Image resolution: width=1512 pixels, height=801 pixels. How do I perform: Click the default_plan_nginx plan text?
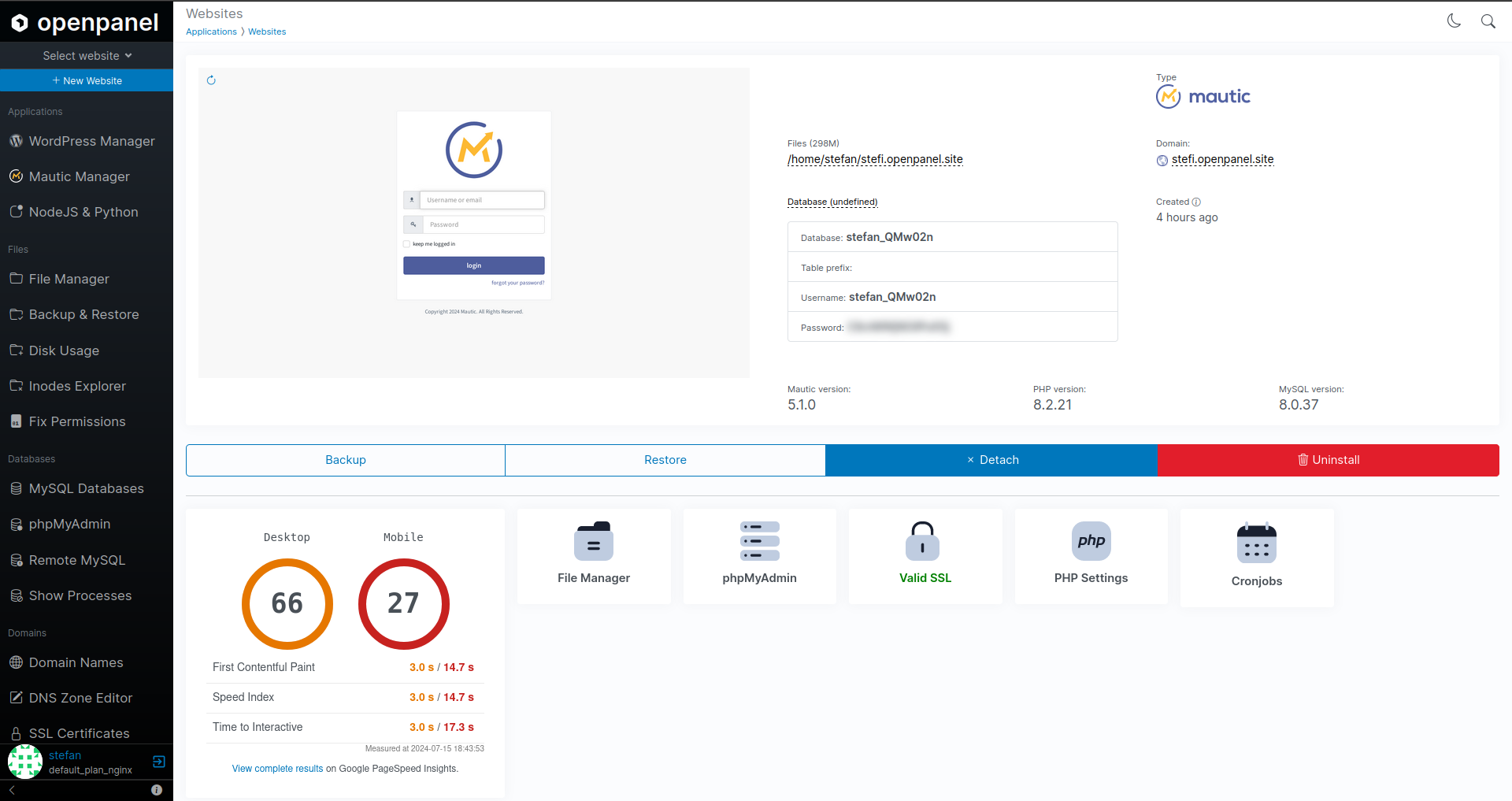pos(91,770)
